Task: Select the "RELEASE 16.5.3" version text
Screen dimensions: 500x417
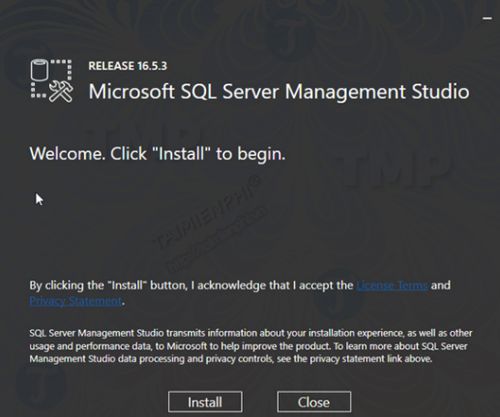Action: coord(128,66)
